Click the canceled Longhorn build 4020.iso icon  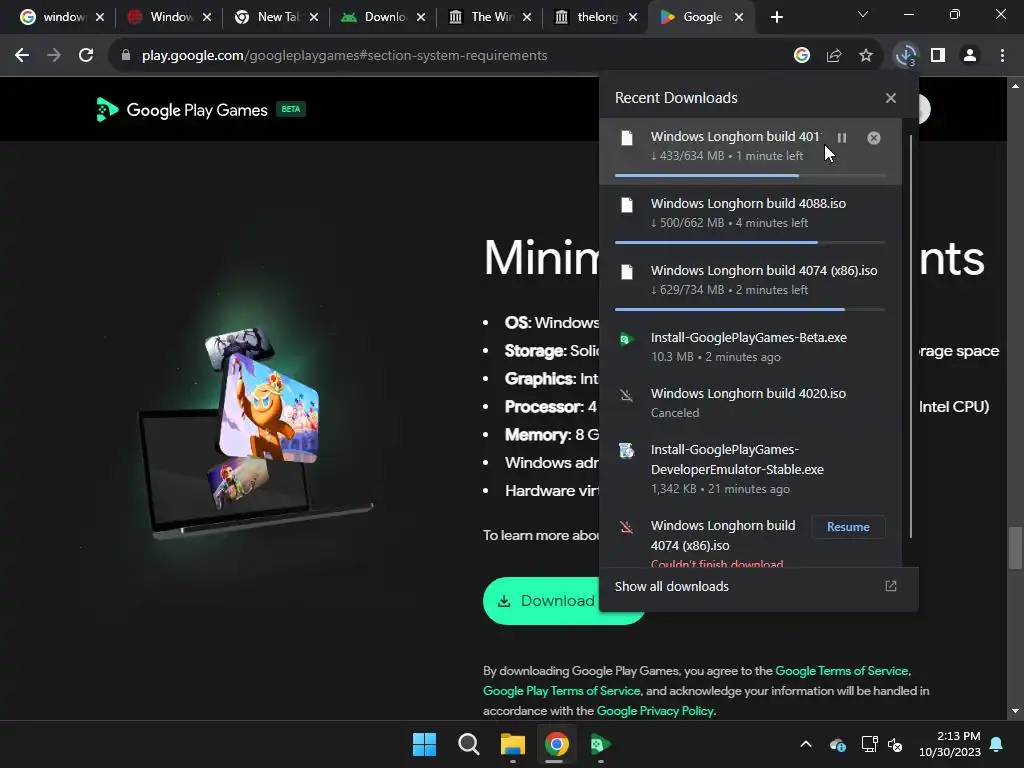coord(626,395)
